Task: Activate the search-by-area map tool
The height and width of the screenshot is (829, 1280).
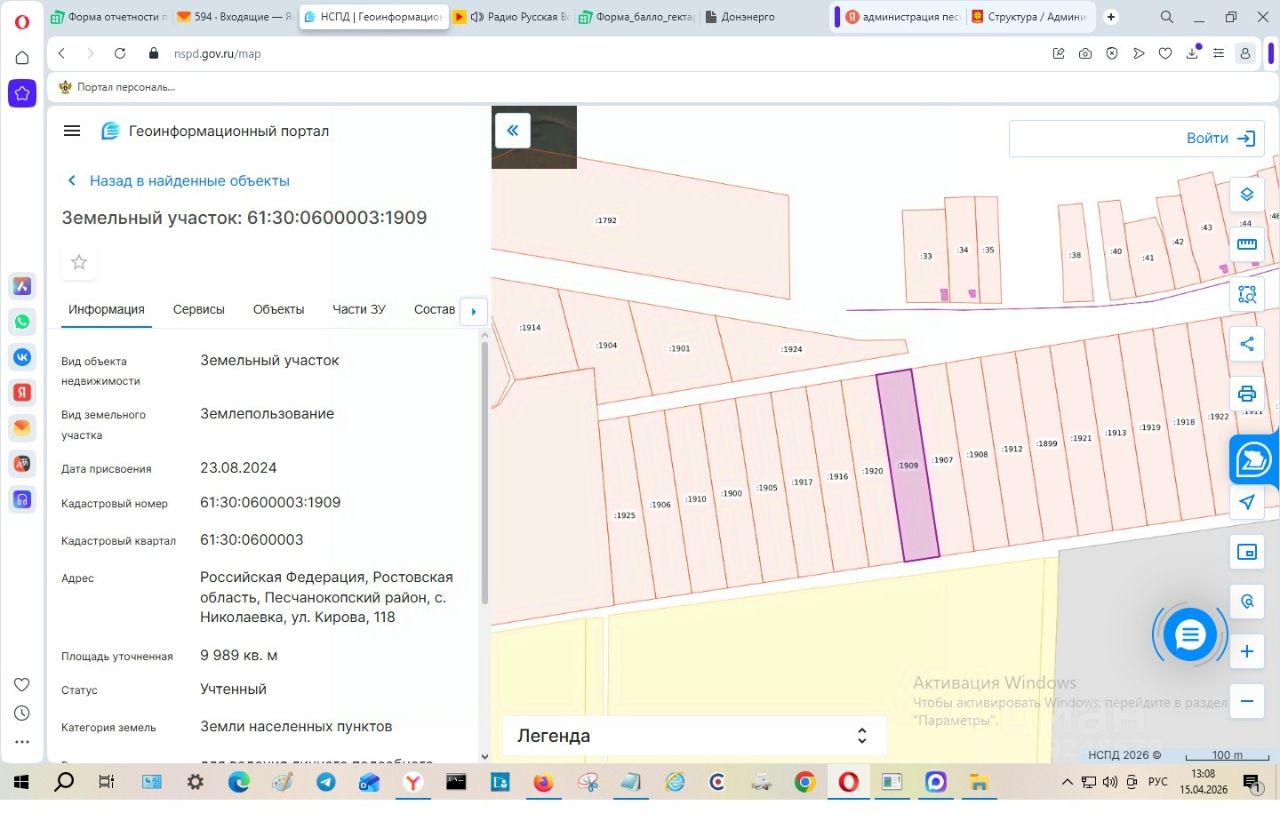Action: click(1246, 294)
